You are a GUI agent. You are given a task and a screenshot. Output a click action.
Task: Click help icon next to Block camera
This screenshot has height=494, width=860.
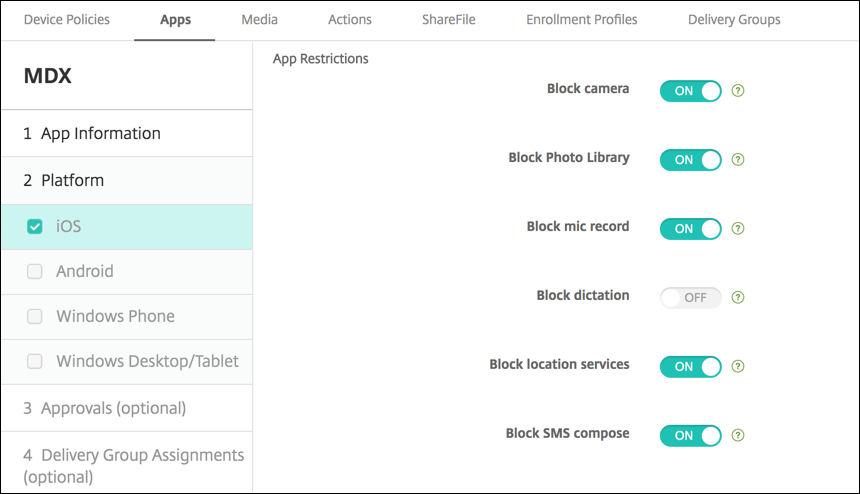(738, 90)
